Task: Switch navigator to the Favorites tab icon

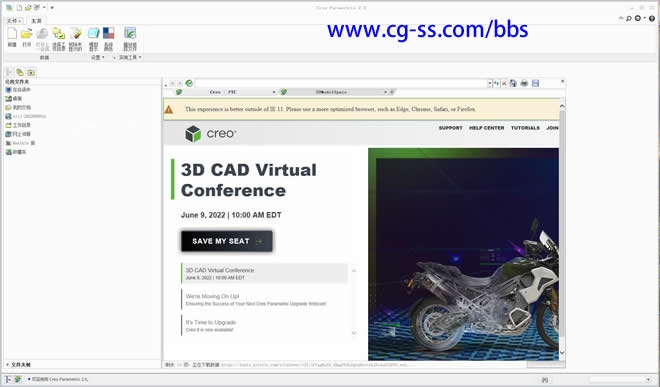Action: pos(31,72)
